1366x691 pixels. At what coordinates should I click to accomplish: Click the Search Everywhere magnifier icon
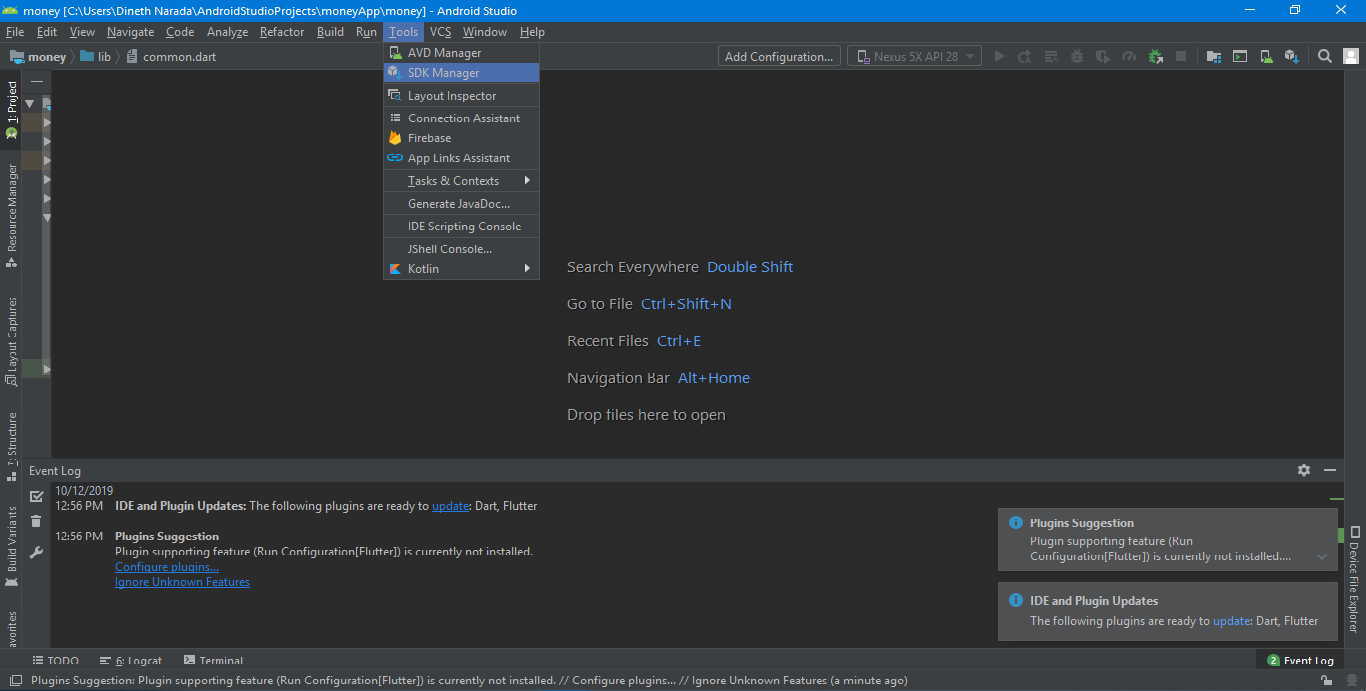coord(1325,57)
